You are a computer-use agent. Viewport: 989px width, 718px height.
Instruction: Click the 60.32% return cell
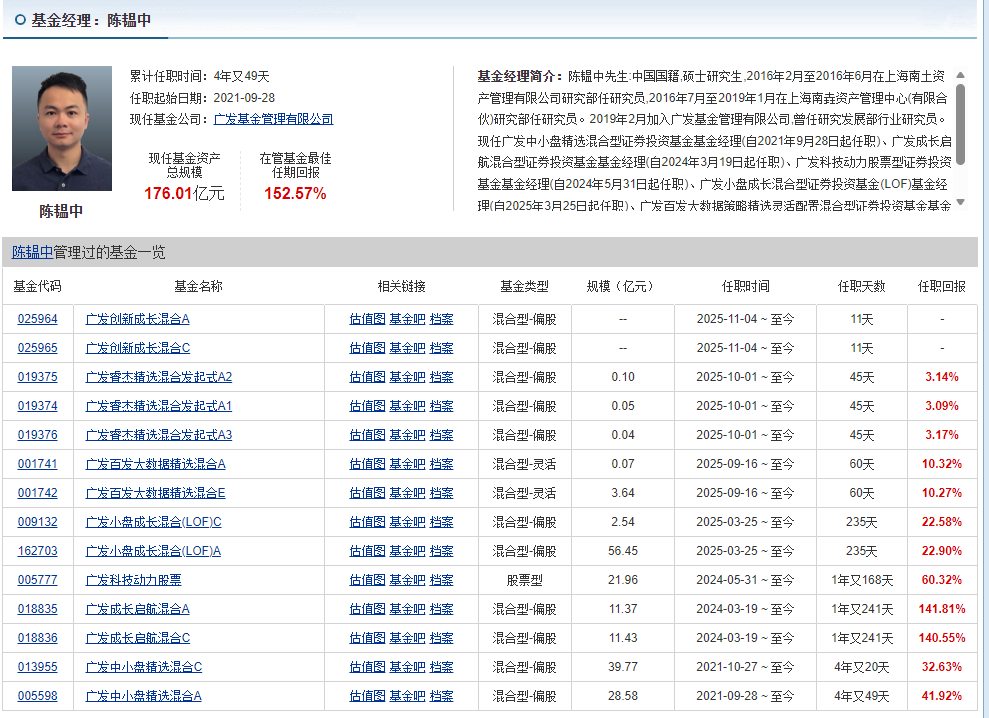[941, 580]
